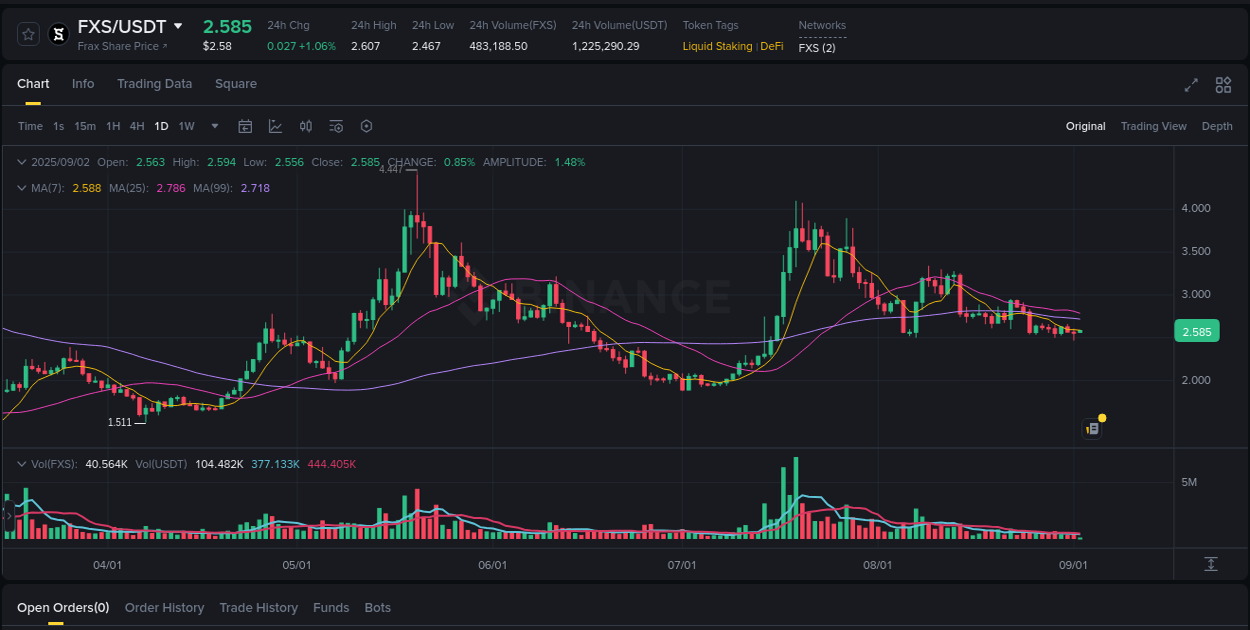Expand chart to fullscreen with arrows icon

click(1191, 86)
